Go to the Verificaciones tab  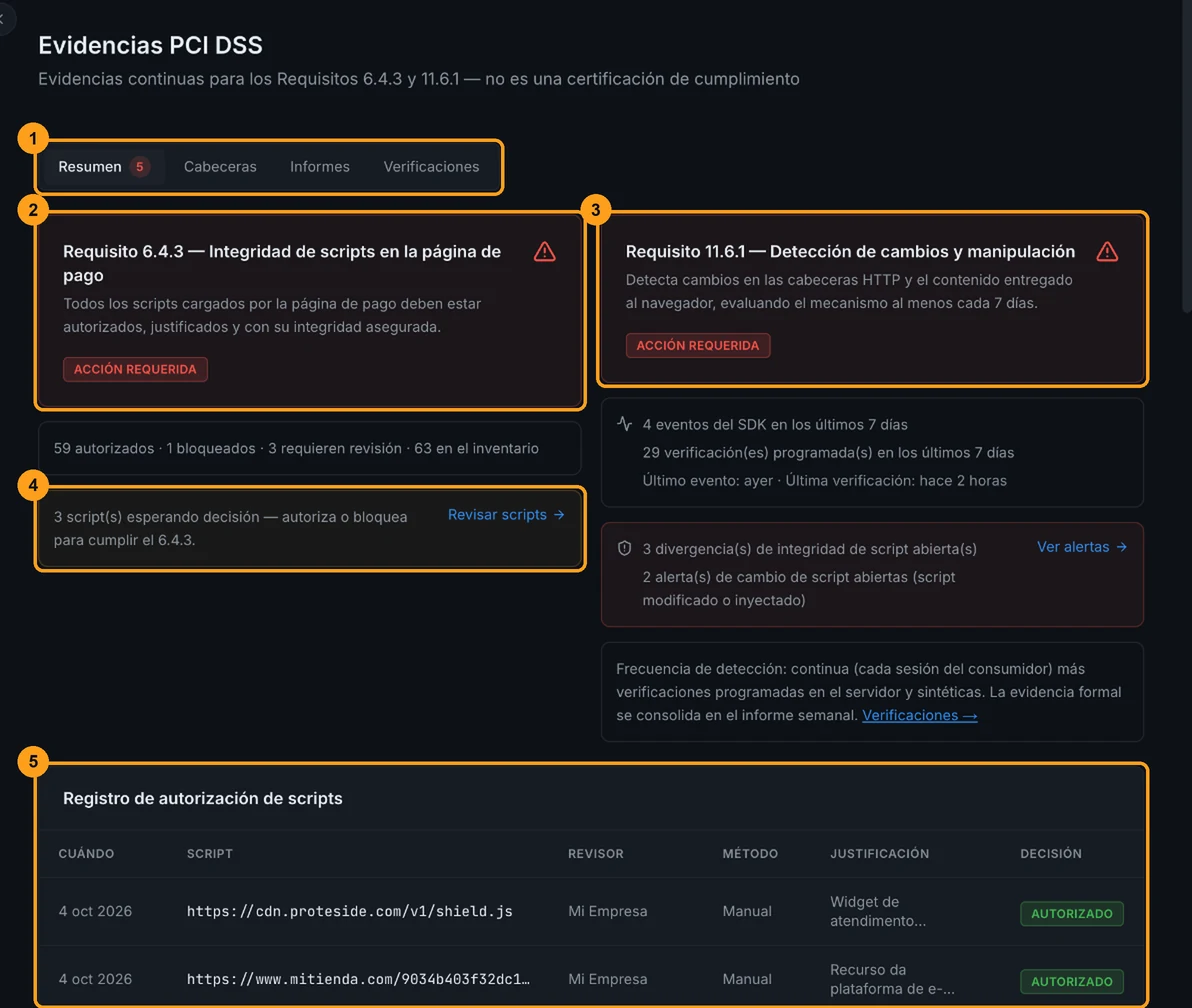coord(431,166)
